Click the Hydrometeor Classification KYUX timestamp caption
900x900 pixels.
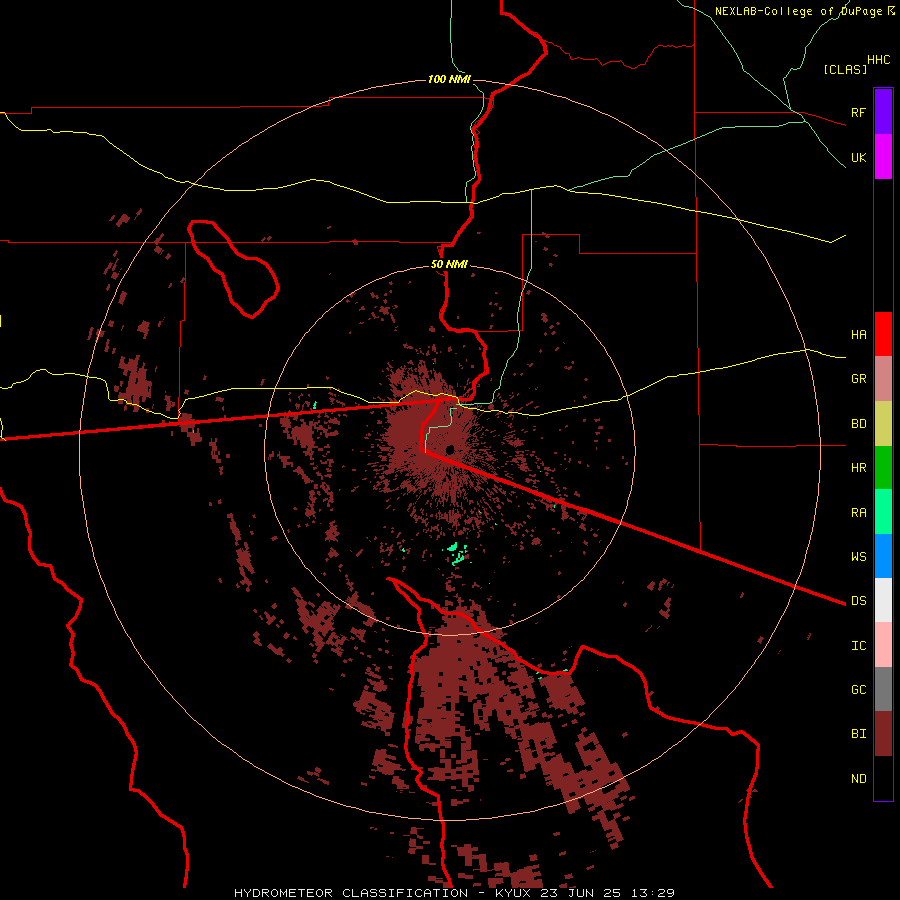tap(454, 893)
